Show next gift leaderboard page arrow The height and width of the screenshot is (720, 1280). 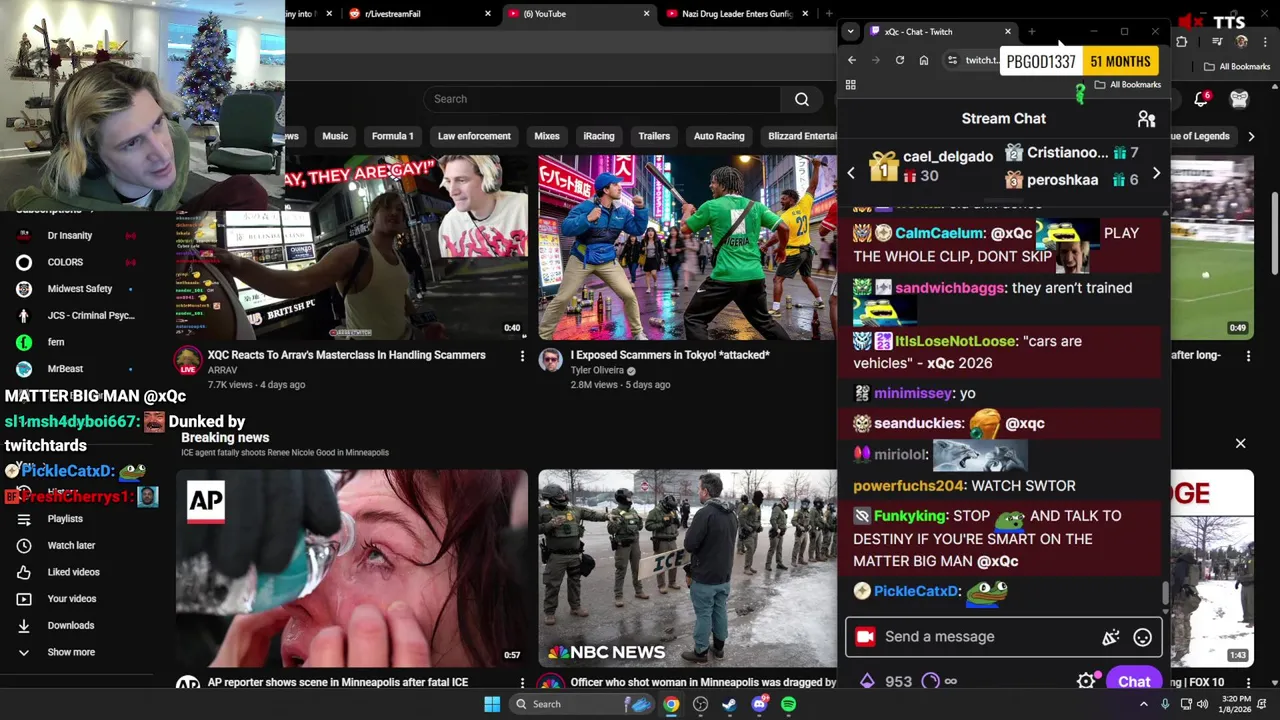click(x=1156, y=173)
